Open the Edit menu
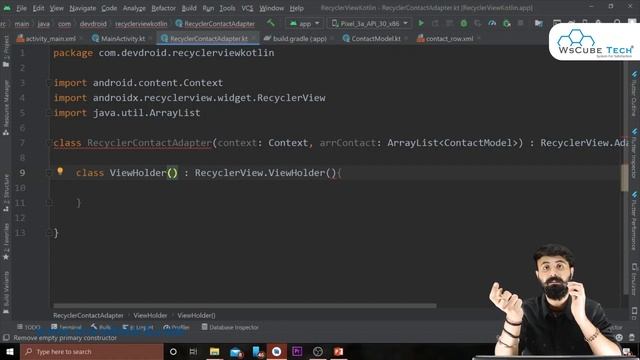Image resolution: width=640 pixels, height=360 pixels. [x=38, y=8]
